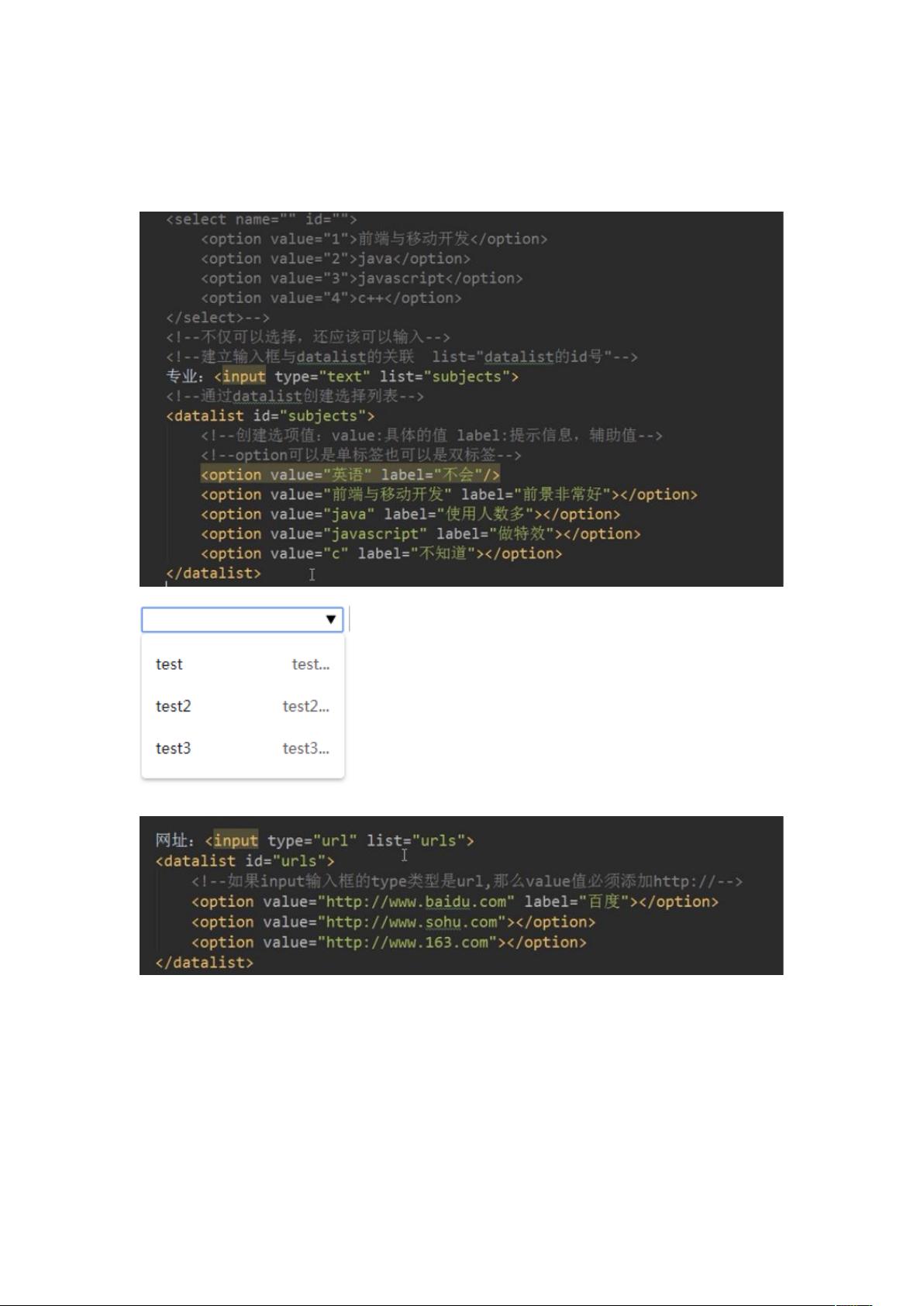Click the comment 创建选项值: value:具体的值

click(432, 436)
